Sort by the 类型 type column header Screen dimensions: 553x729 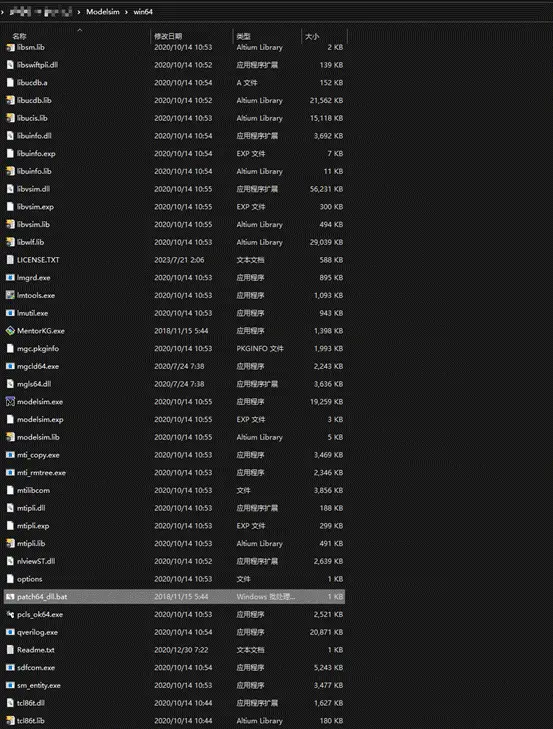(x=243, y=36)
